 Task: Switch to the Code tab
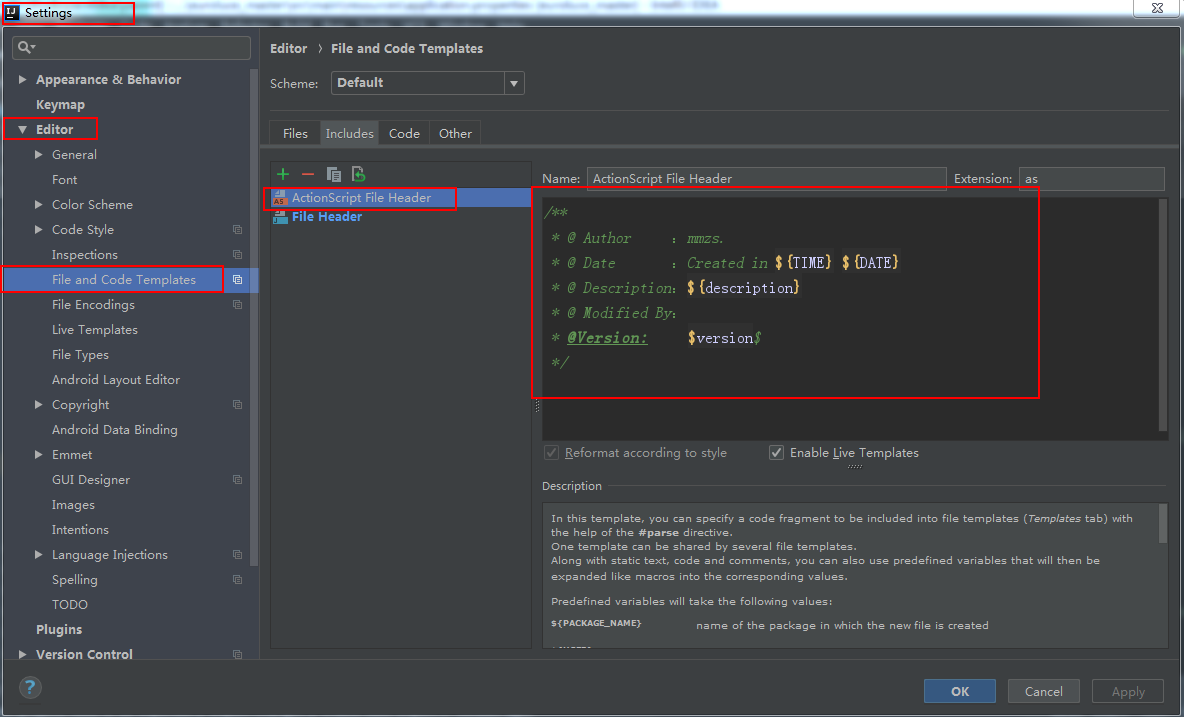click(x=404, y=132)
